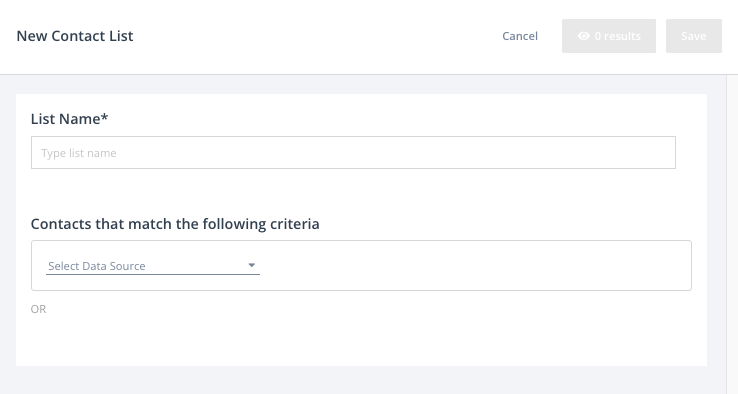Click the underline beneath Select Data Source

[152, 274]
